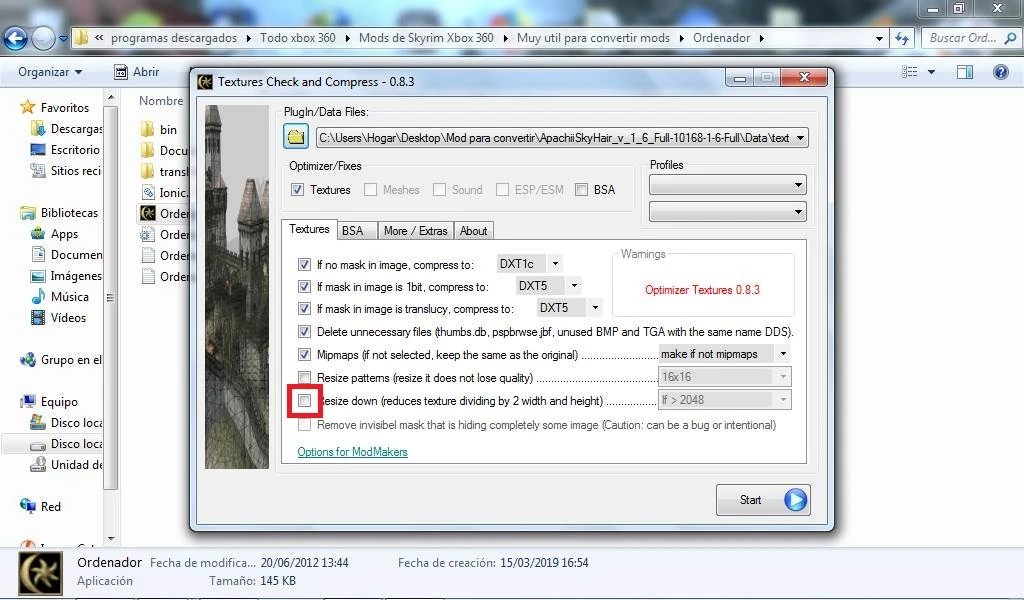Click the Vídeos icon in sidebar
The image size is (1024, 600).
(38, 317)
